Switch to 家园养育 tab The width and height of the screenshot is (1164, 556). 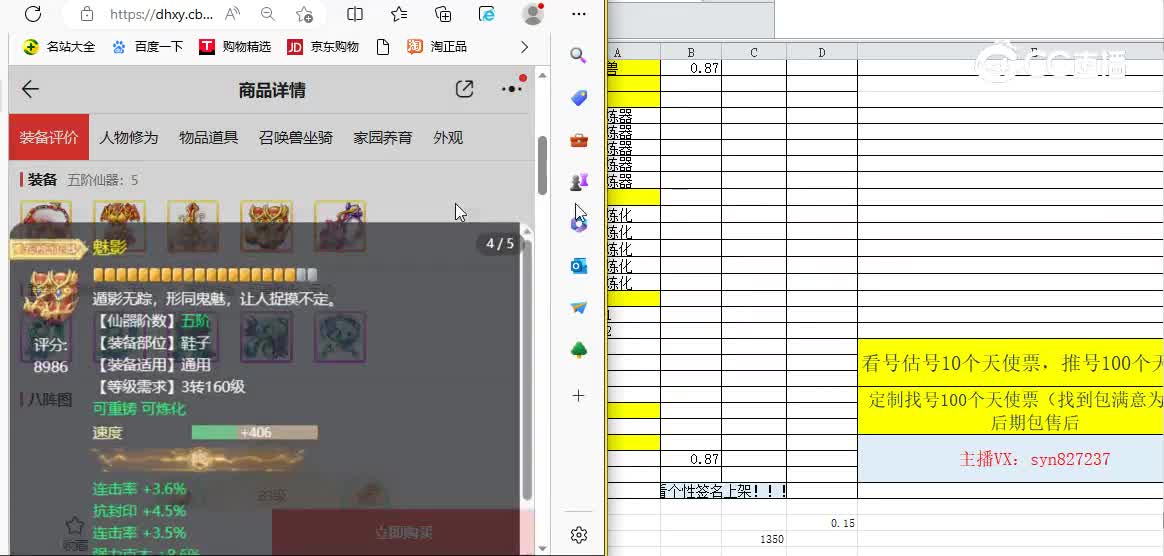(x=382, y=137)
